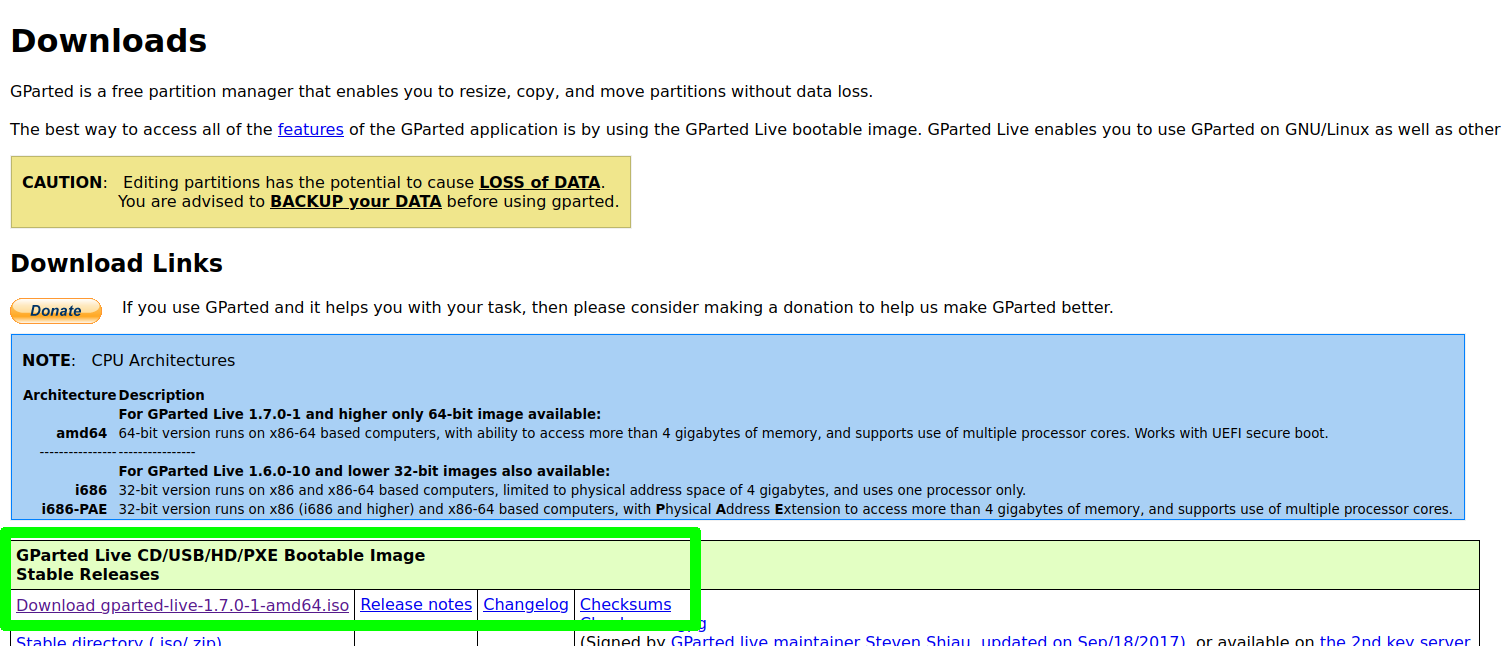Viewport: 1504px width, 646px height.
Task: Click the i686-PAE architecture row label
Action: pyautogui.click(x=74, y=510)
